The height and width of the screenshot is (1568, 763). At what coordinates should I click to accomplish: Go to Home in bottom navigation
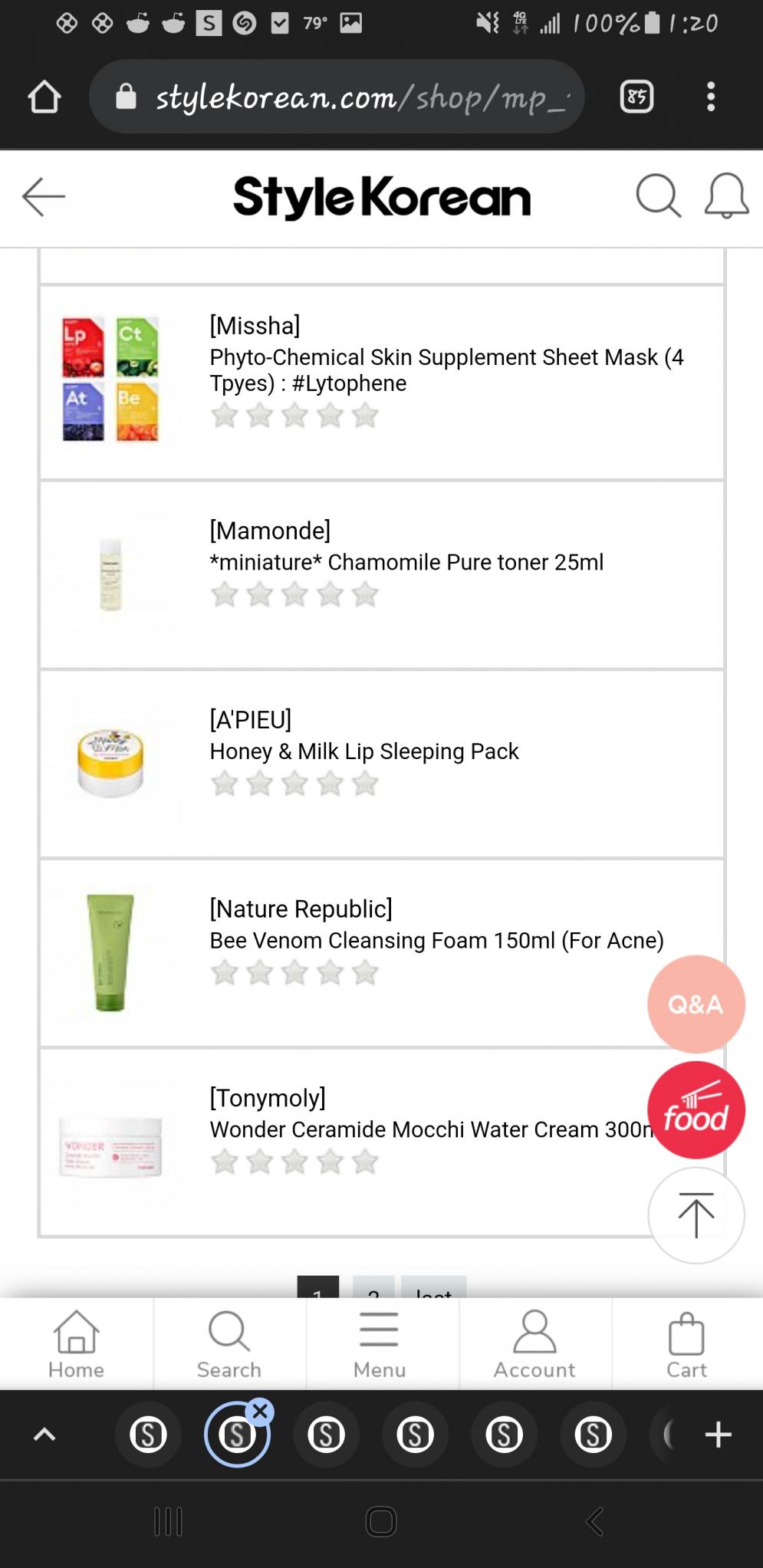pyautogui.click(x=76, y=1344)
